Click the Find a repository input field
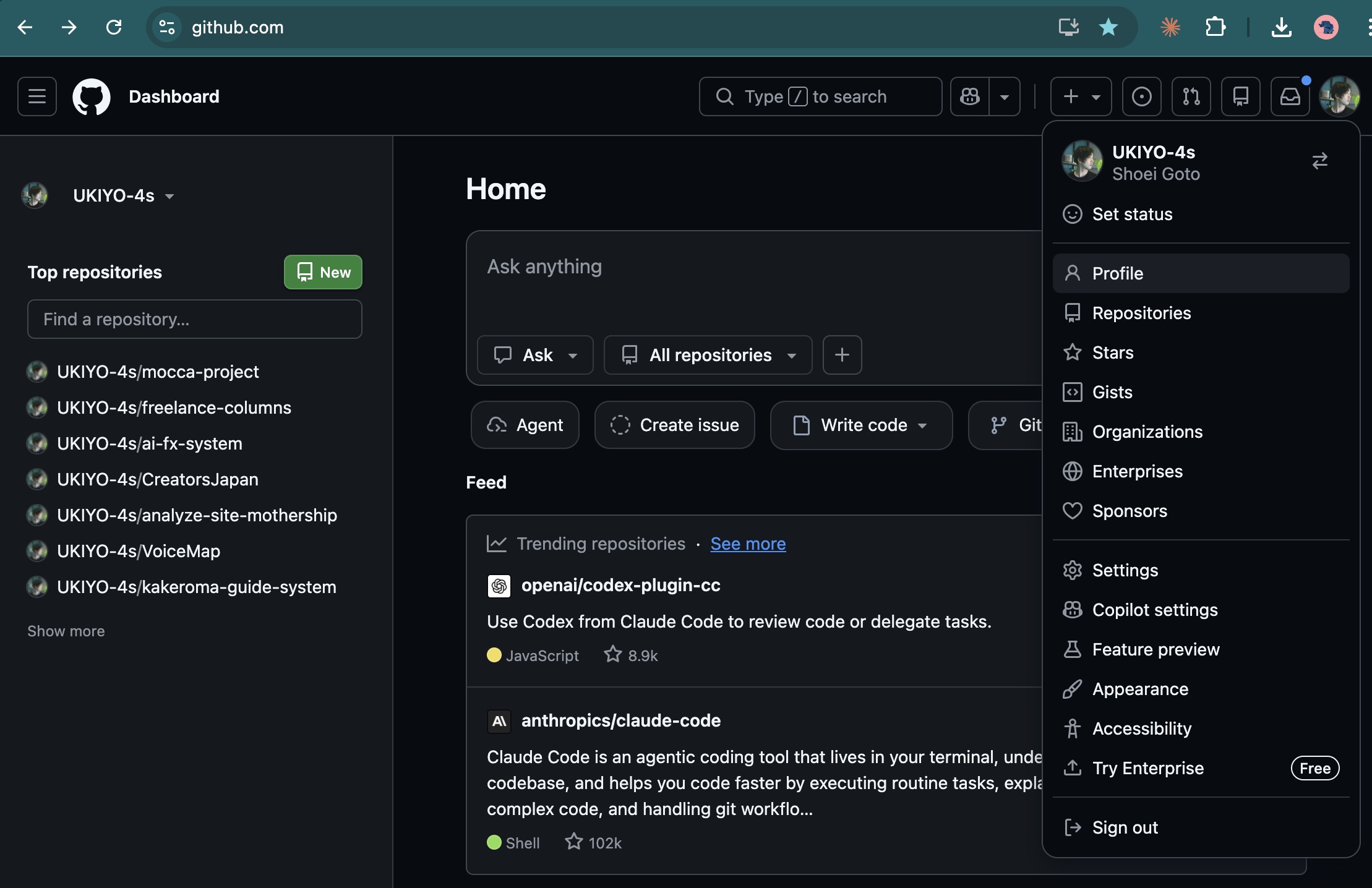Screen dimensions: 1372x888 click(x=194, y=319)
